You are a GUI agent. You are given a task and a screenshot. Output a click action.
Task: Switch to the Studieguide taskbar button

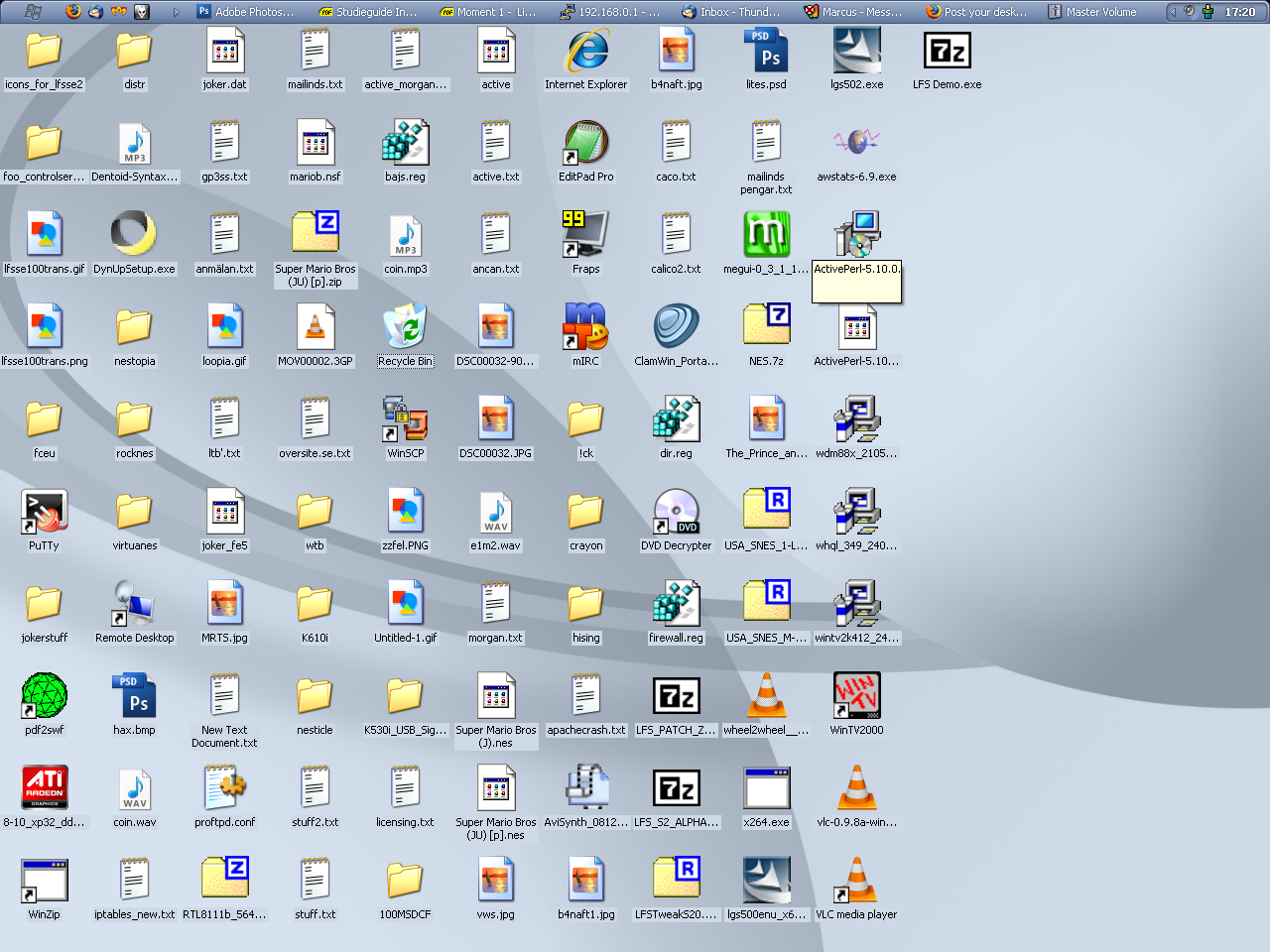click(x=369, y=12)
